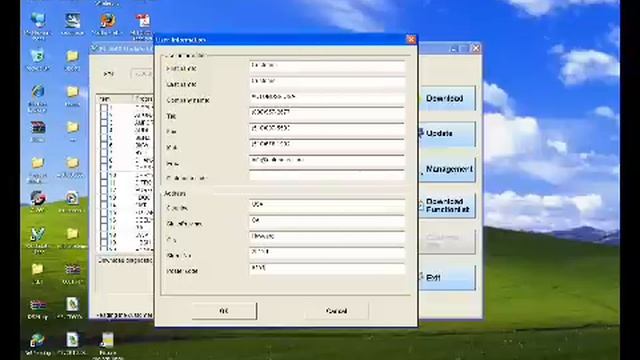Click into the City input field
Screen dimensions: 640x360
tap(327, 238)
